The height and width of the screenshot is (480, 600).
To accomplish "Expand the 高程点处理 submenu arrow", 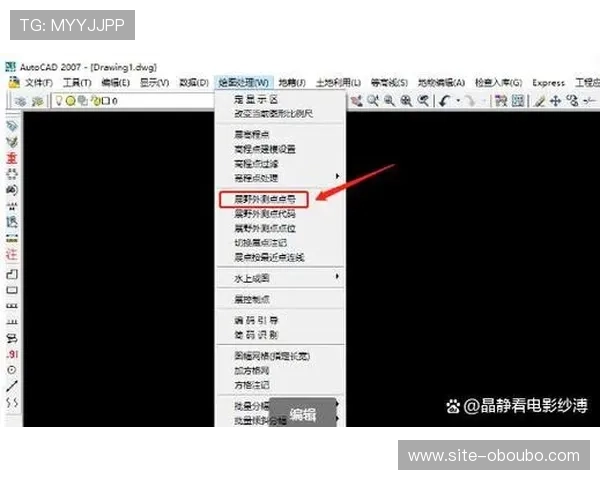I will [337, 176].
